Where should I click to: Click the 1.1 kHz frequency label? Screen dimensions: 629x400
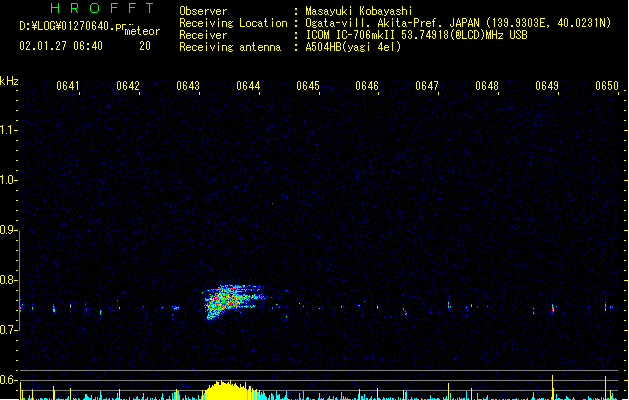(x=8, y=130)
